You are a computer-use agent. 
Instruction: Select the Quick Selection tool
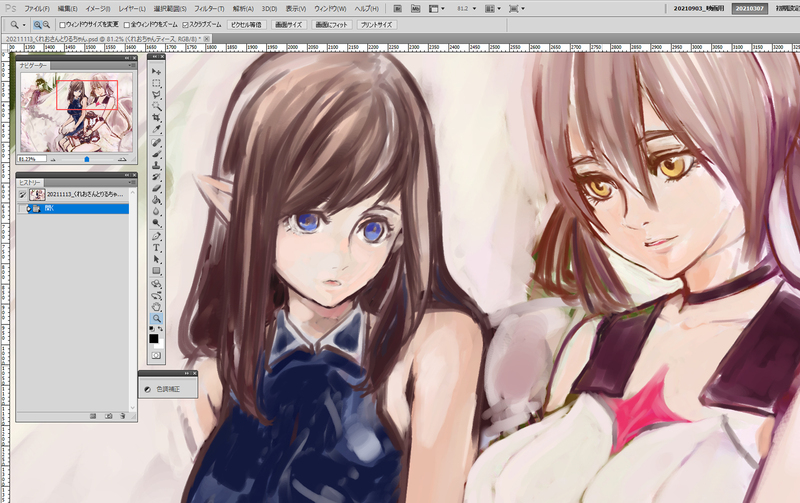157,106
